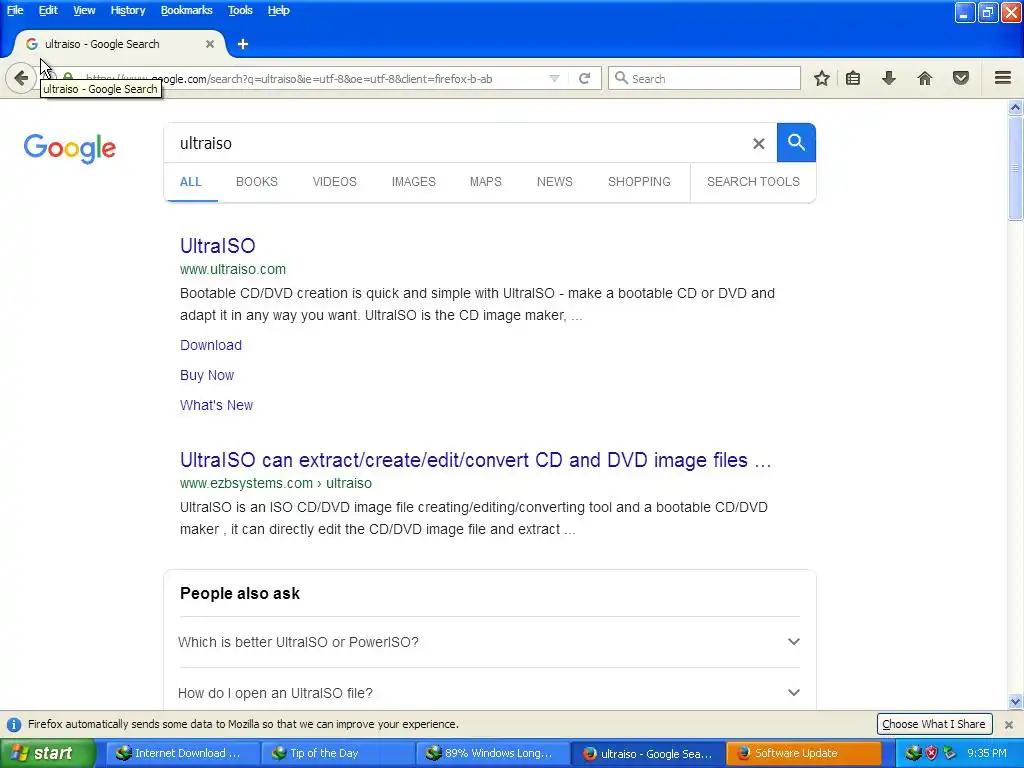1024x768 pixels.
Task: Bookmark this page with the star icon
Action: [822, 78]
